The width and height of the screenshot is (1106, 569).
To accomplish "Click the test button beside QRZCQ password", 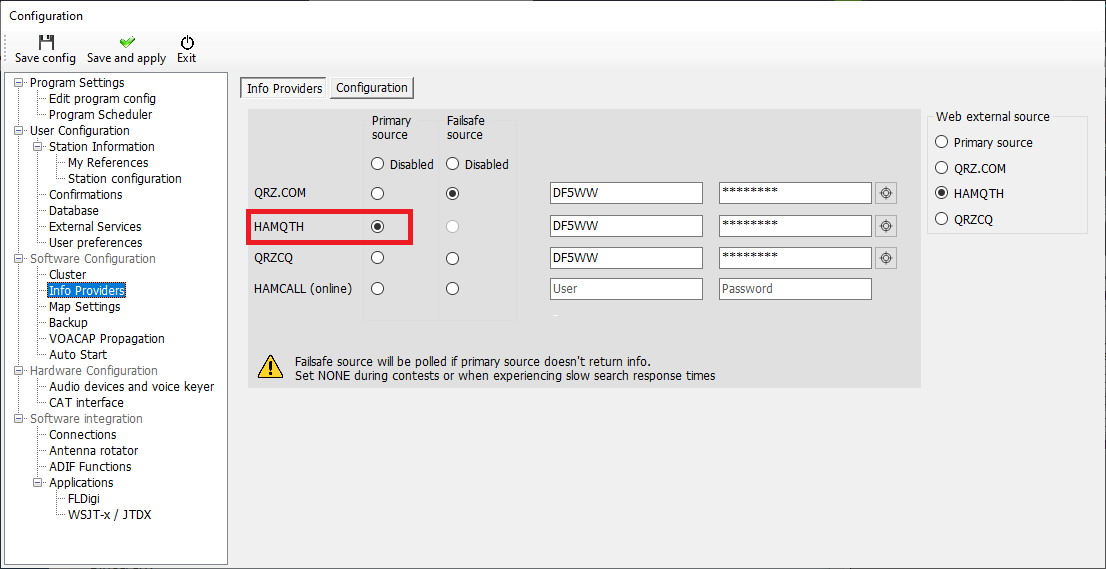I will 886,258.
